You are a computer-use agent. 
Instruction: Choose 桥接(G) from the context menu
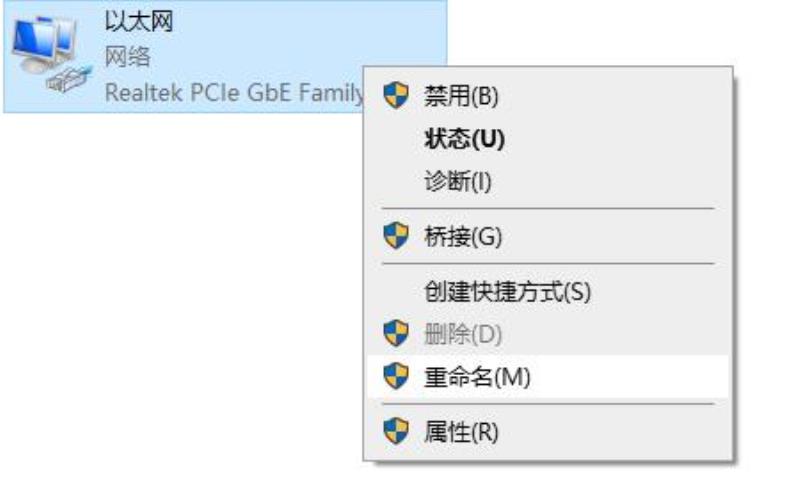click(547, 236)
